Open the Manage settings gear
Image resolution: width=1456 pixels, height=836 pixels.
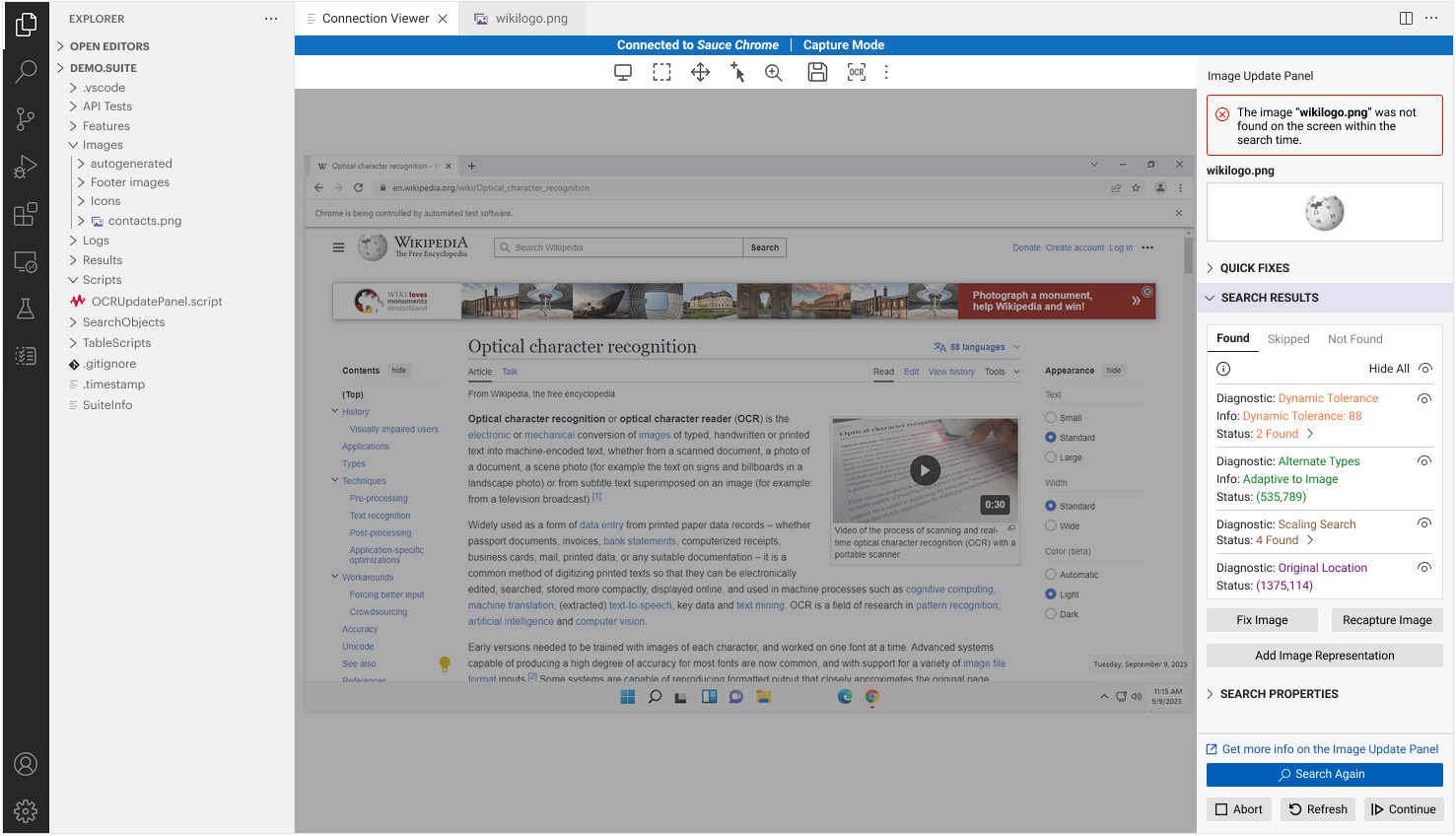click(27, 811)
